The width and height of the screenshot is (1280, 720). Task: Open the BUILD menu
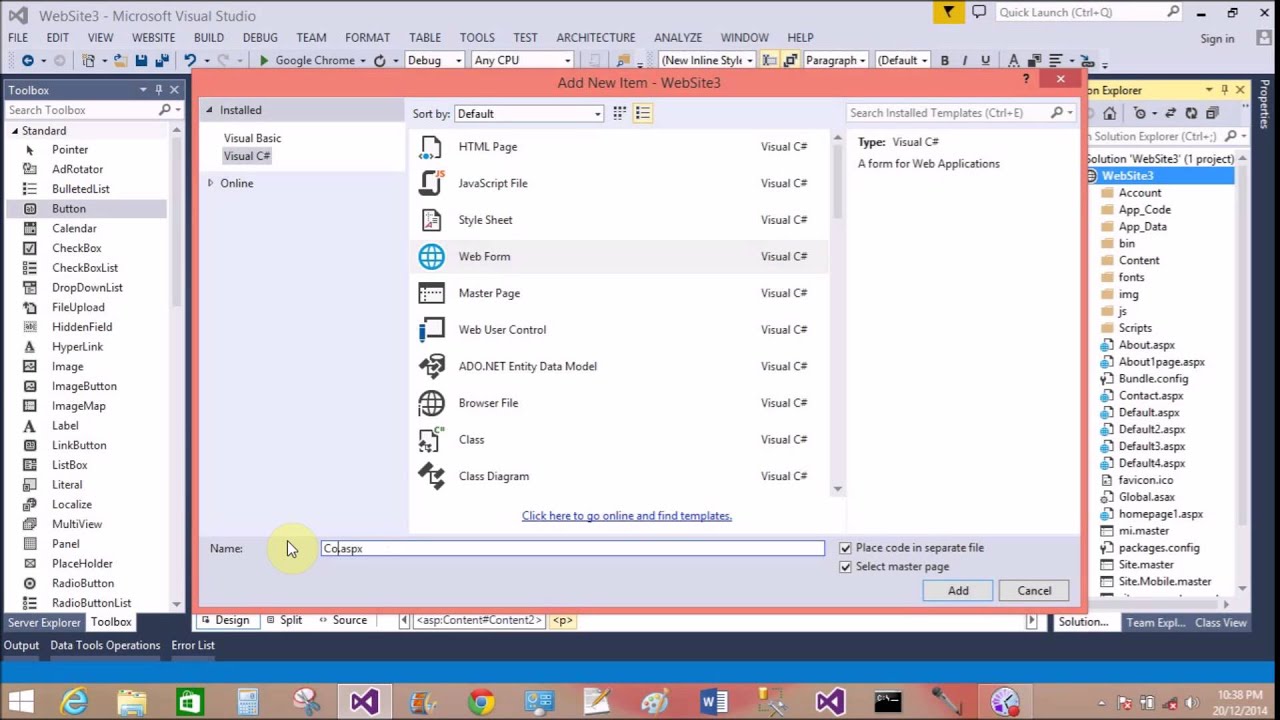[x=208, y=37]
